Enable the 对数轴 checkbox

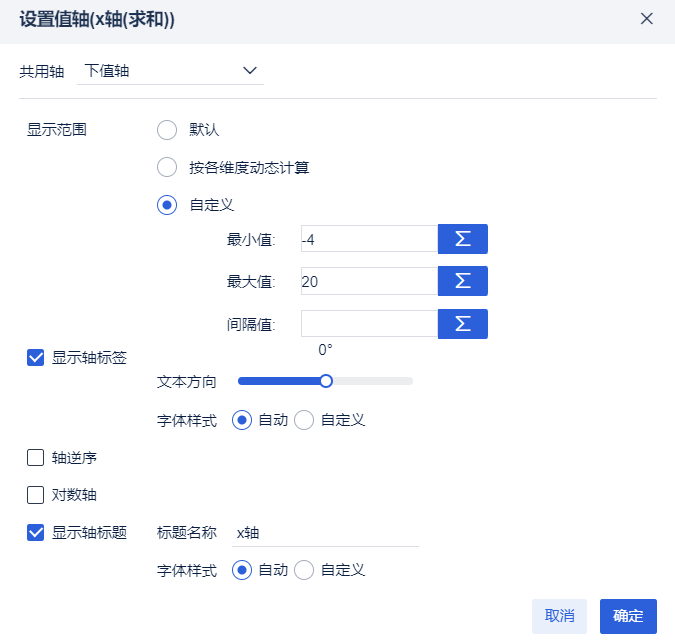pos(35,495)
